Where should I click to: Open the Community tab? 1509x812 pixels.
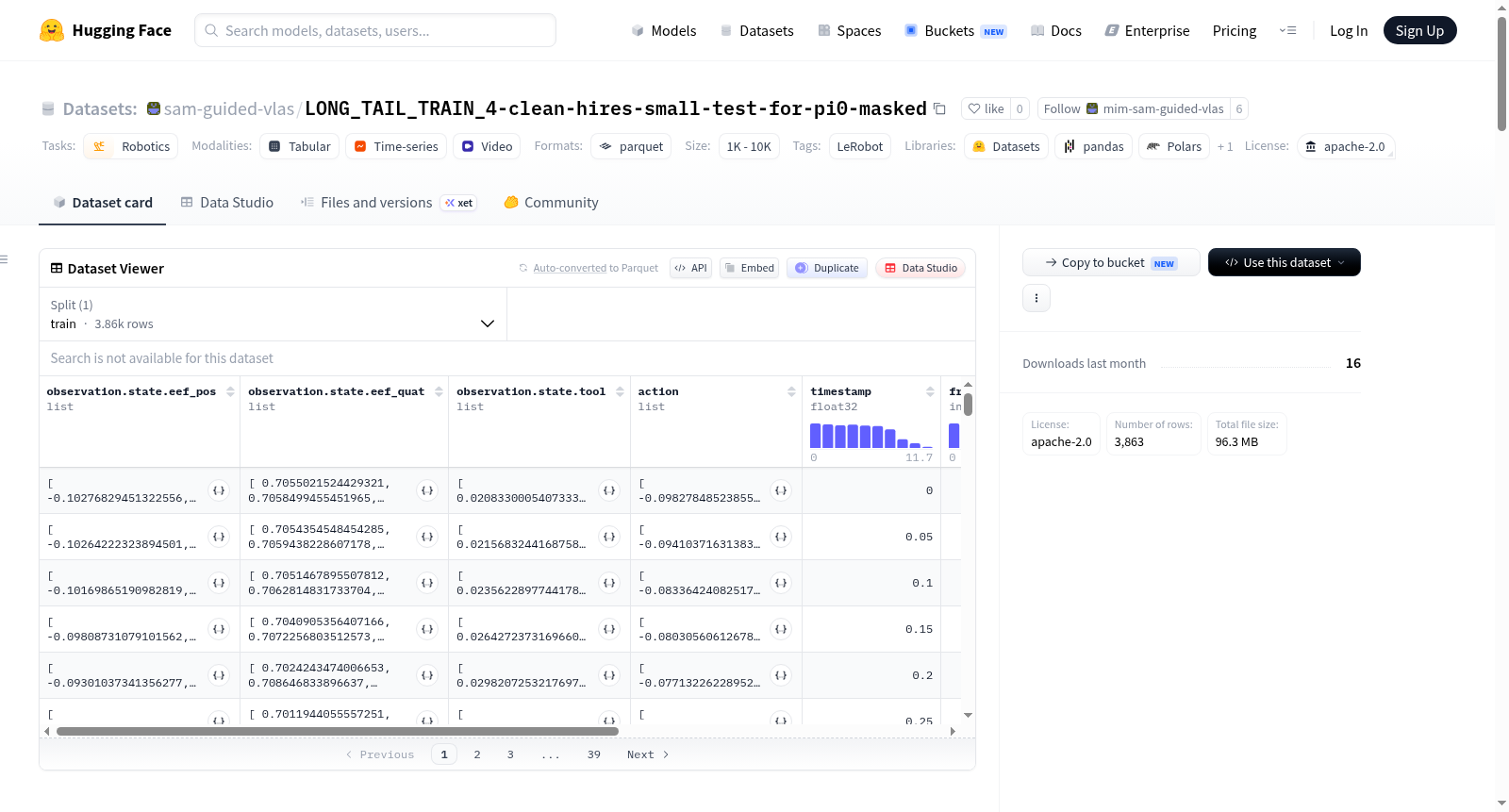tap(551, 203)
